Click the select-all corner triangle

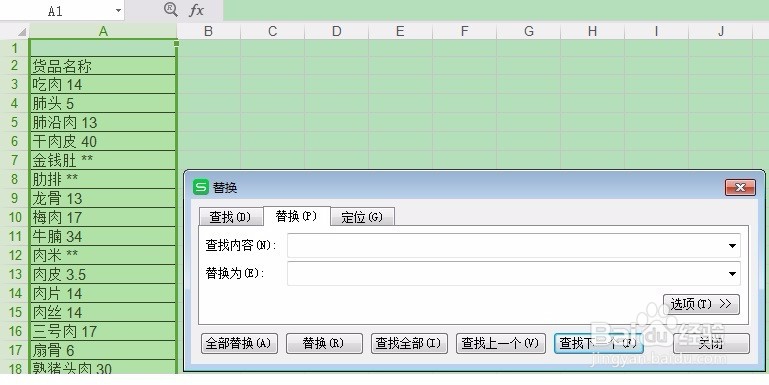(x=22, y=32)
